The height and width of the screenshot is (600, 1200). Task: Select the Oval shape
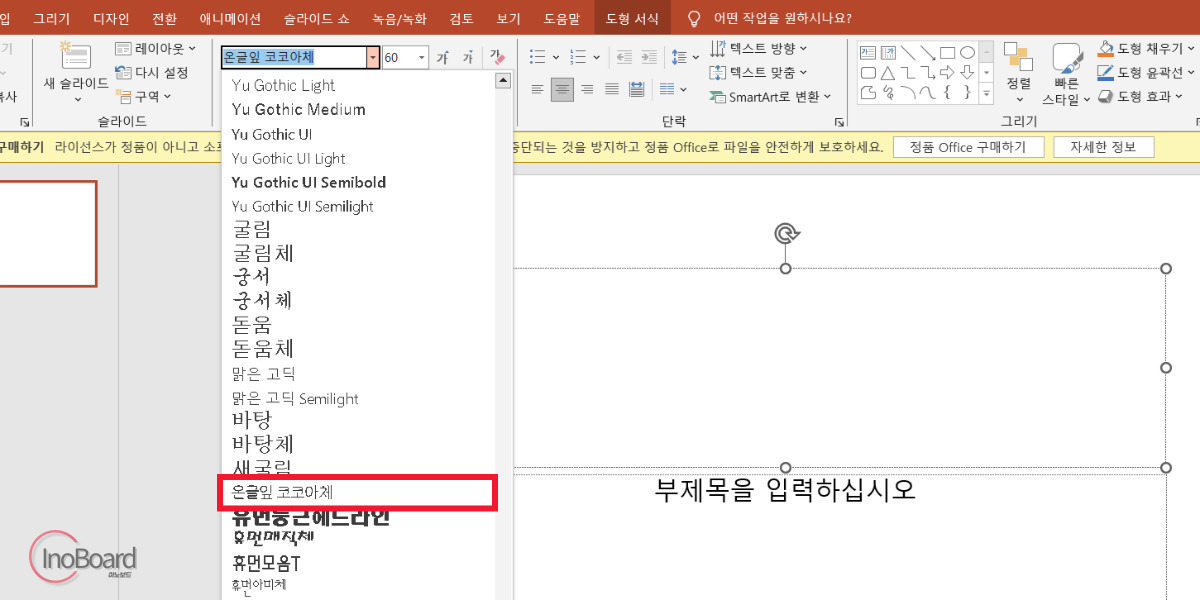967,53
